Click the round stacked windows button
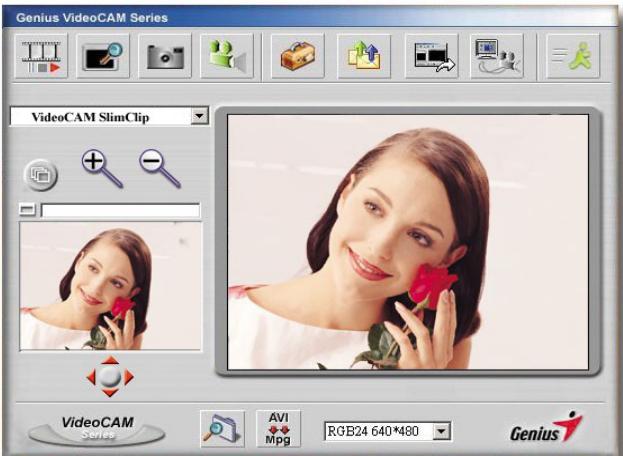The image size is (623, 456). point(41,175)
